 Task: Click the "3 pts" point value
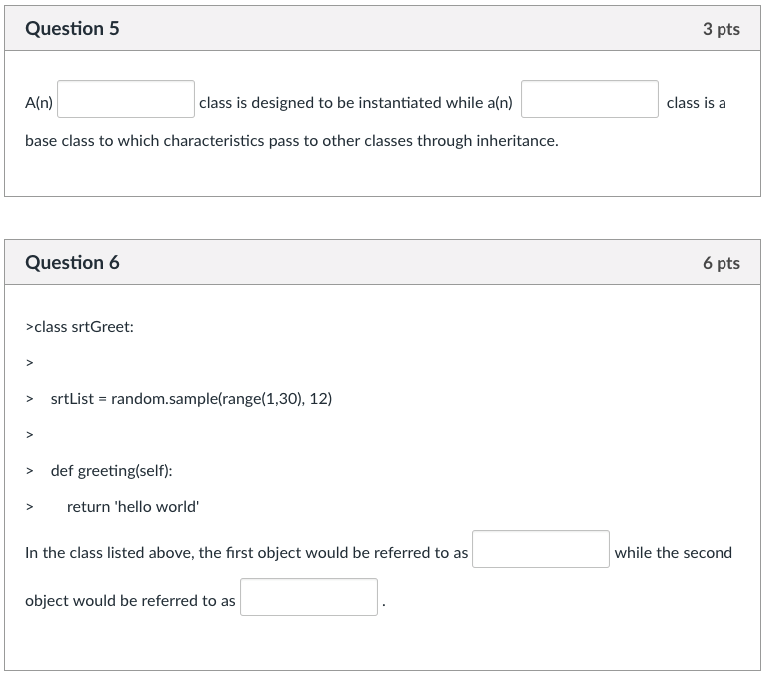coord(721,29)
